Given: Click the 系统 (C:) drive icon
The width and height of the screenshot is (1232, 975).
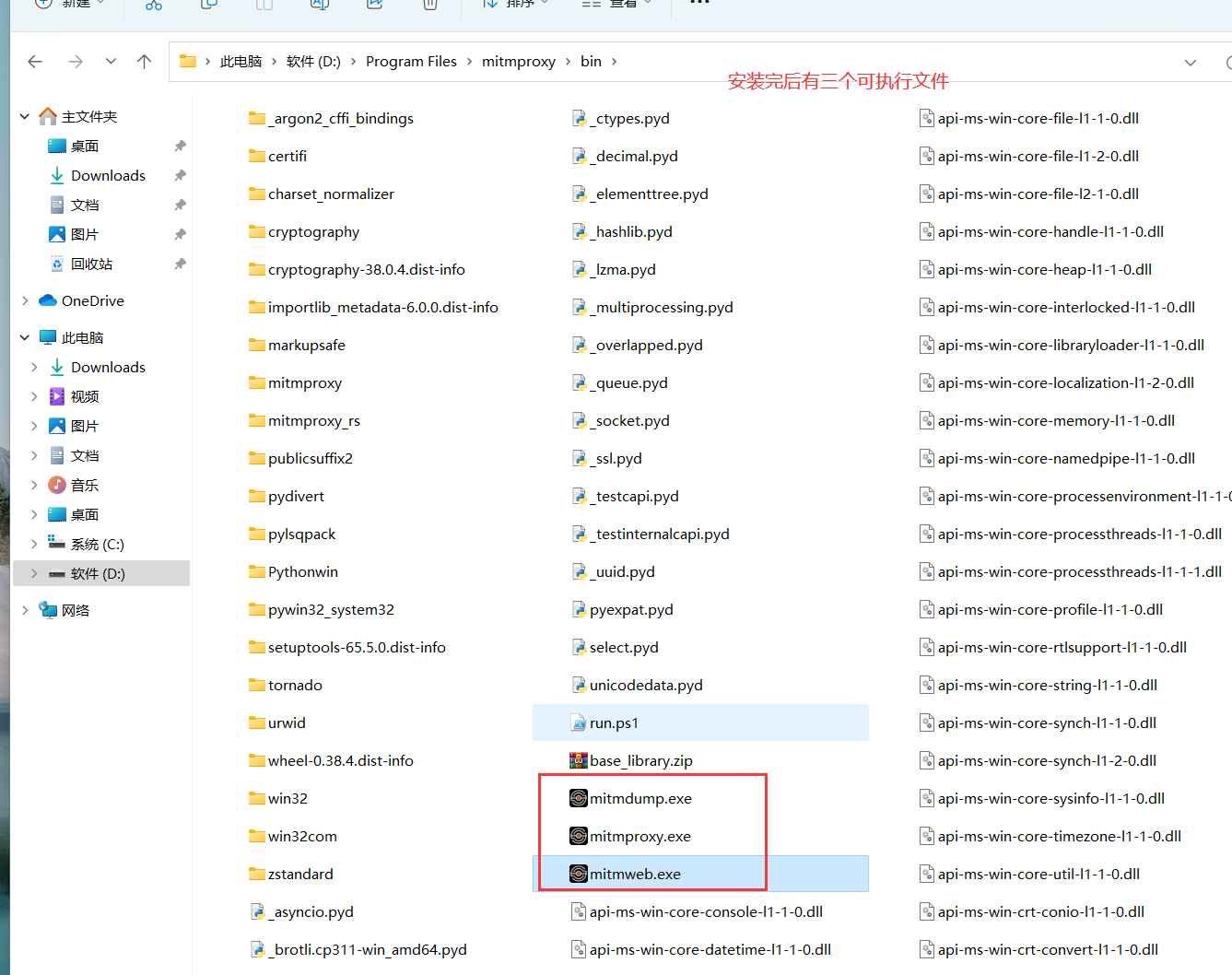Looking at the screenshot, I should [57, 544].
